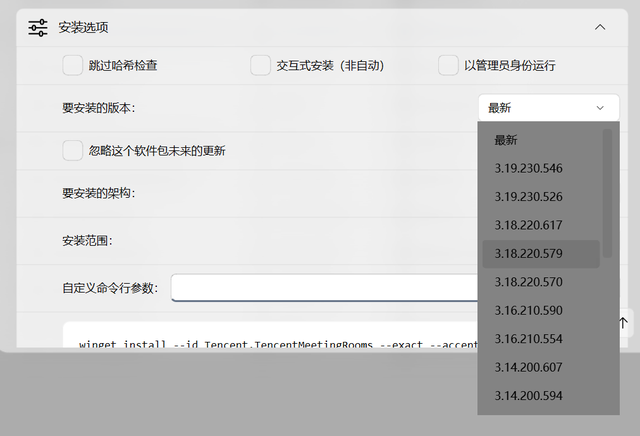Screen dimensions: 640x436
Task: Focus the 自定义命令行参数 input field
Action: (x=324, y=288)
